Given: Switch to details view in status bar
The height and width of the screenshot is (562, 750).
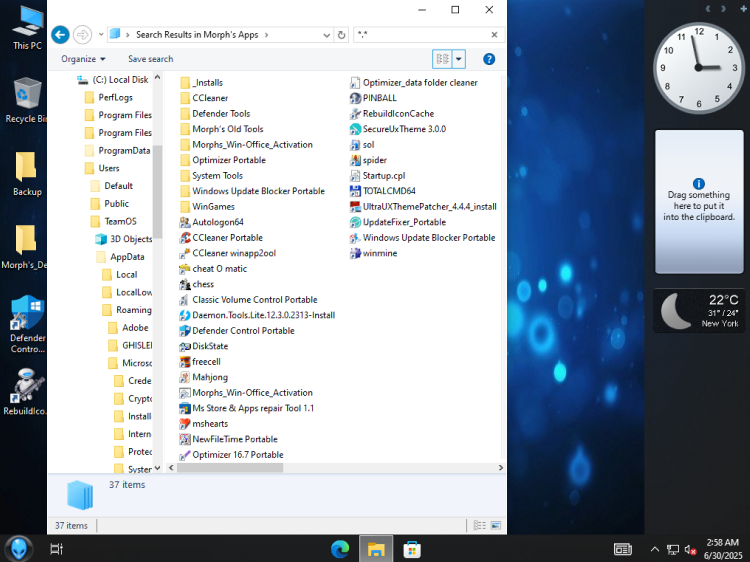Looking at the screenshot, I should point(479,526).
